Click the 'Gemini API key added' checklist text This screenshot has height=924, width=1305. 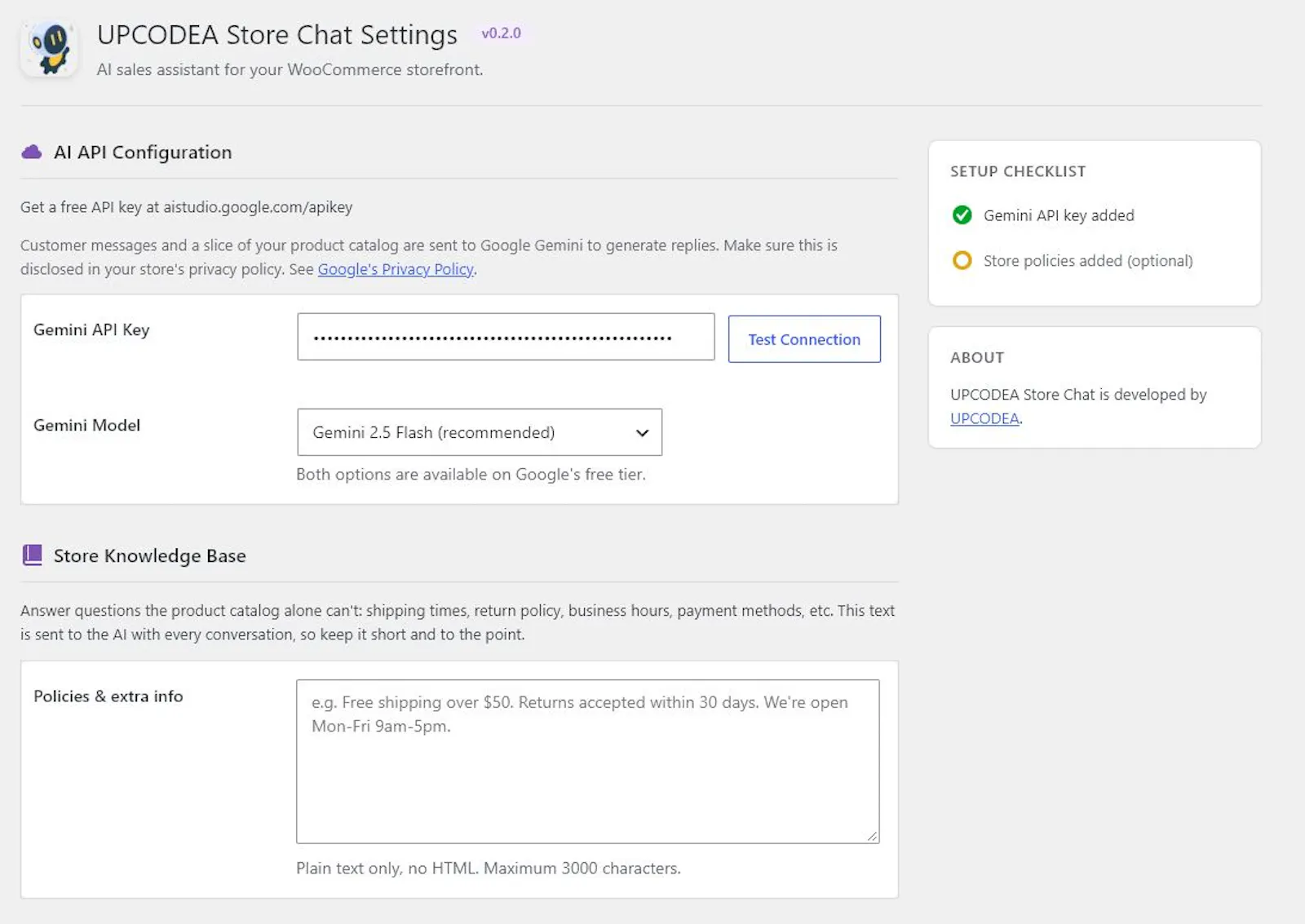[x=1059, y=215]
